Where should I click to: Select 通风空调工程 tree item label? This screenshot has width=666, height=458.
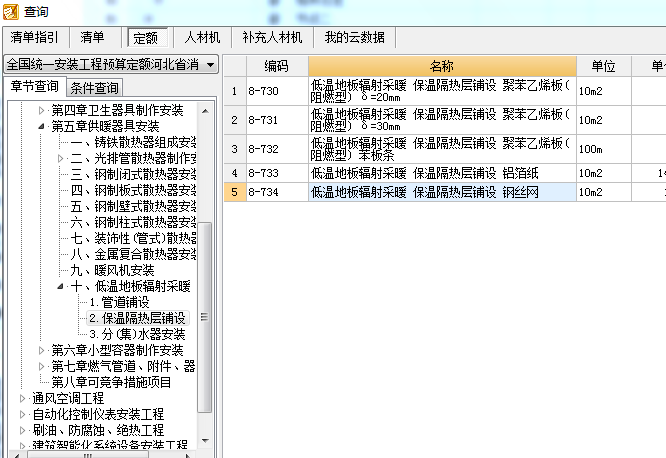click(x=68, y=399)
